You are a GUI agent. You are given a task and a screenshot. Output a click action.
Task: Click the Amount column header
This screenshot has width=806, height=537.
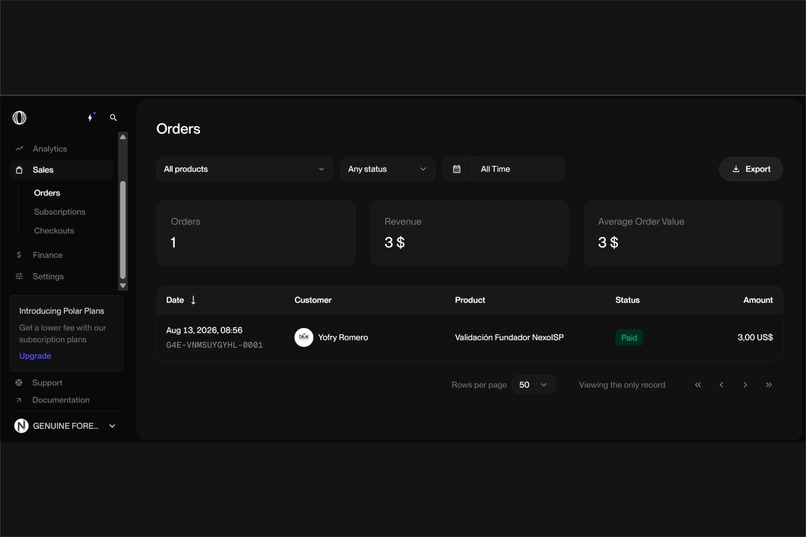(x=758, y=300)
